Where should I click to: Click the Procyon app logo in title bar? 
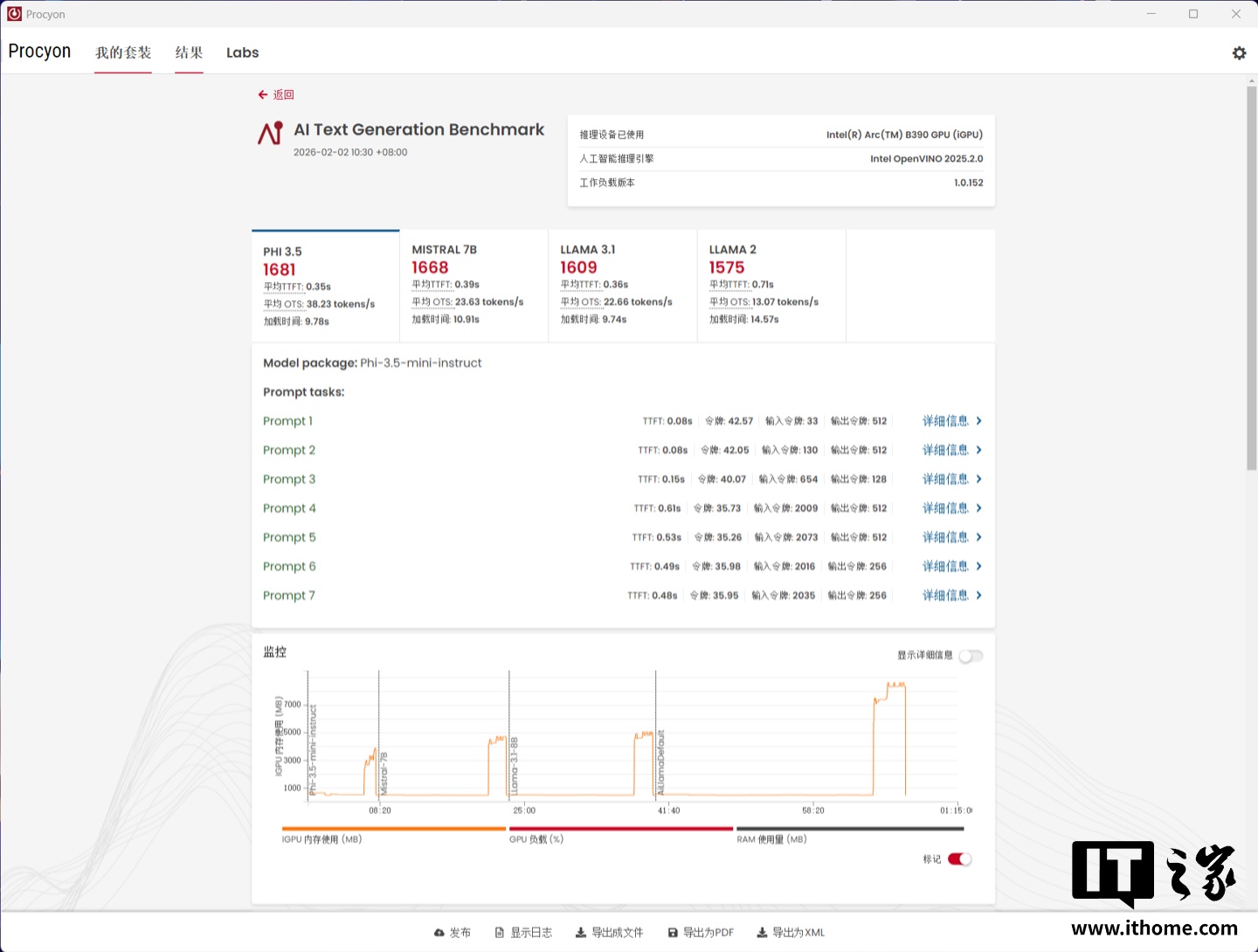[14, 14]
